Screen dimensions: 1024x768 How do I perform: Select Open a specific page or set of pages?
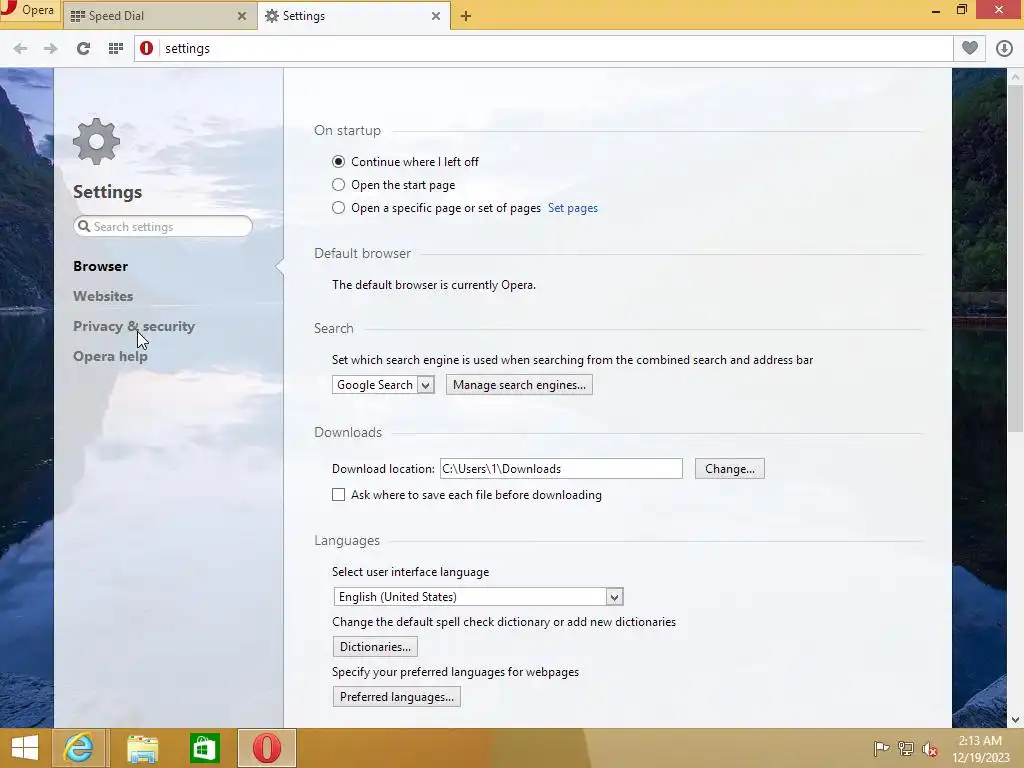tap(338, 208)
